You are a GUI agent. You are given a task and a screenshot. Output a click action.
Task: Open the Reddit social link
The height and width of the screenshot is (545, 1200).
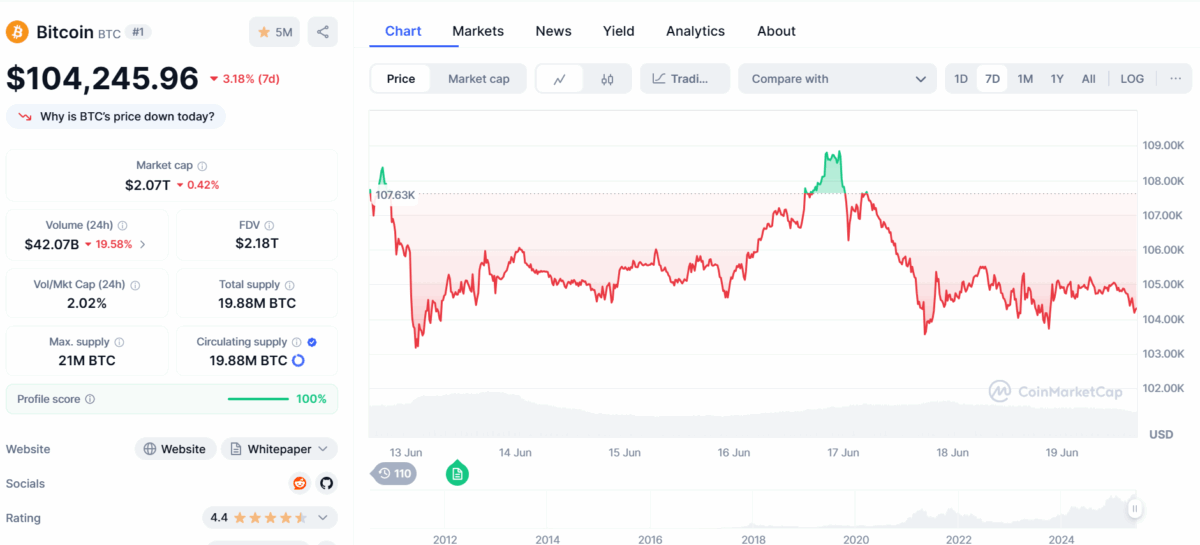tap(299, 484)
